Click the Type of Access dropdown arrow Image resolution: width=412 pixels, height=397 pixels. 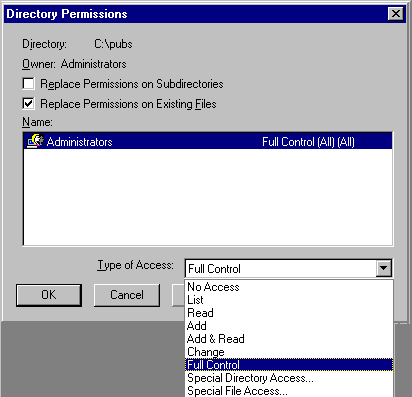[384, 268]
